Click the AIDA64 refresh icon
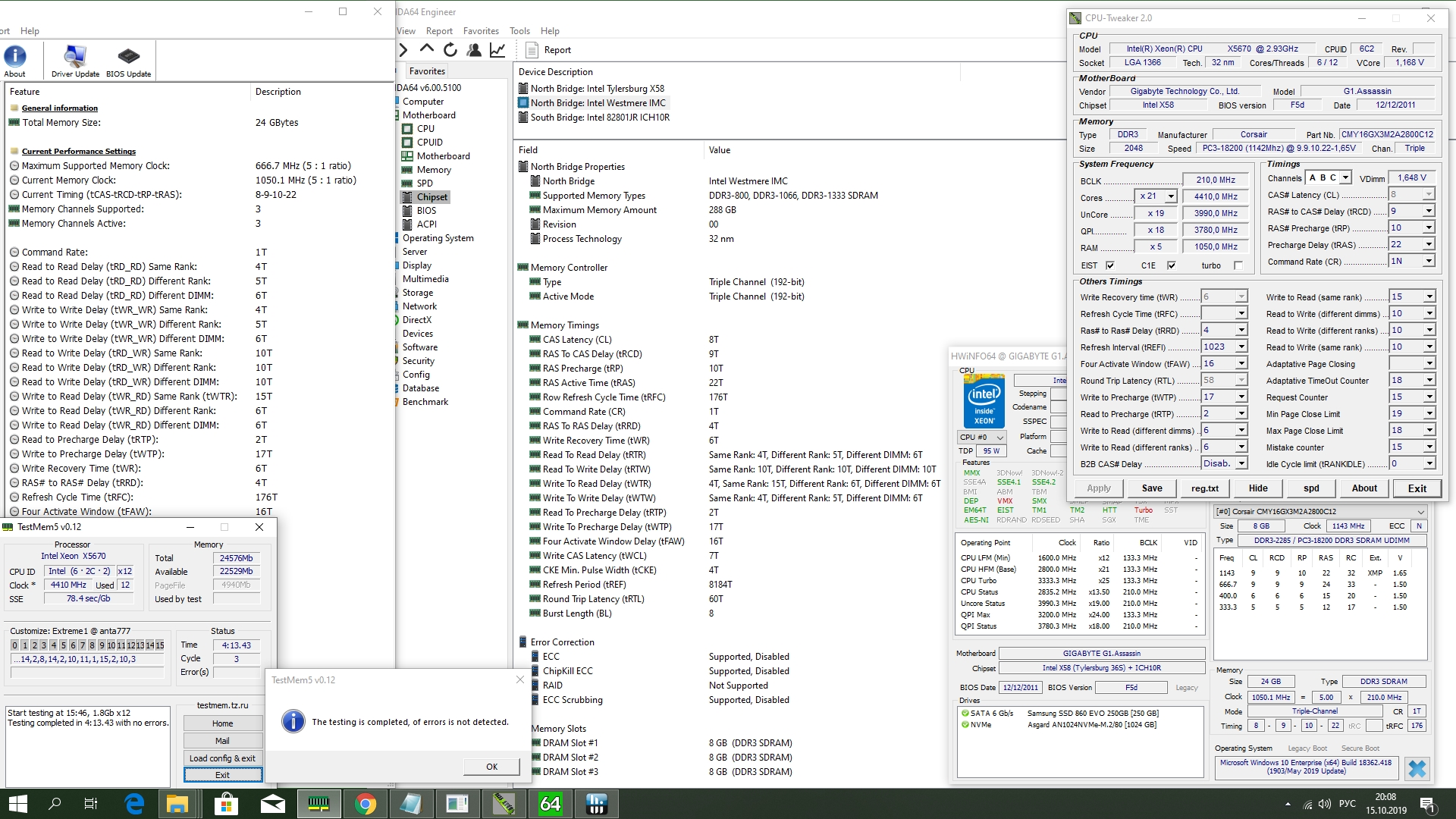The width and height of the screenshot is (1456, 819). 450,50
